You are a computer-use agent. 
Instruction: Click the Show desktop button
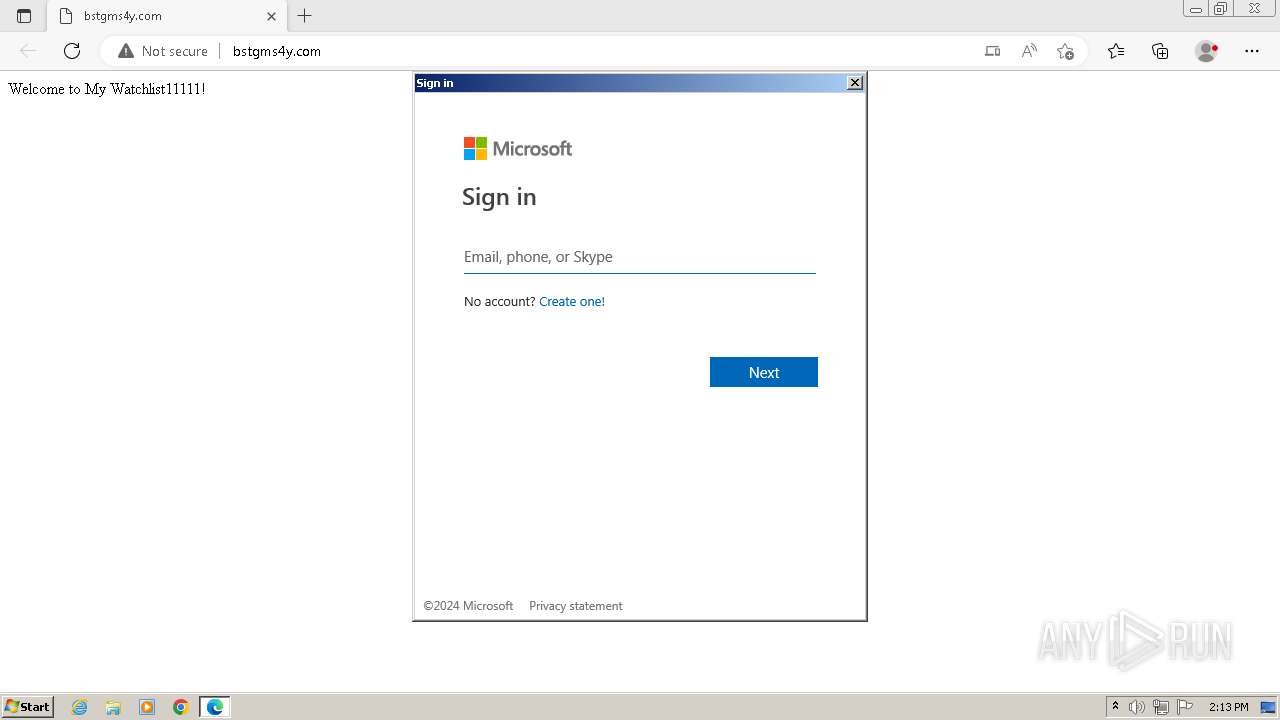[1268, 707]
